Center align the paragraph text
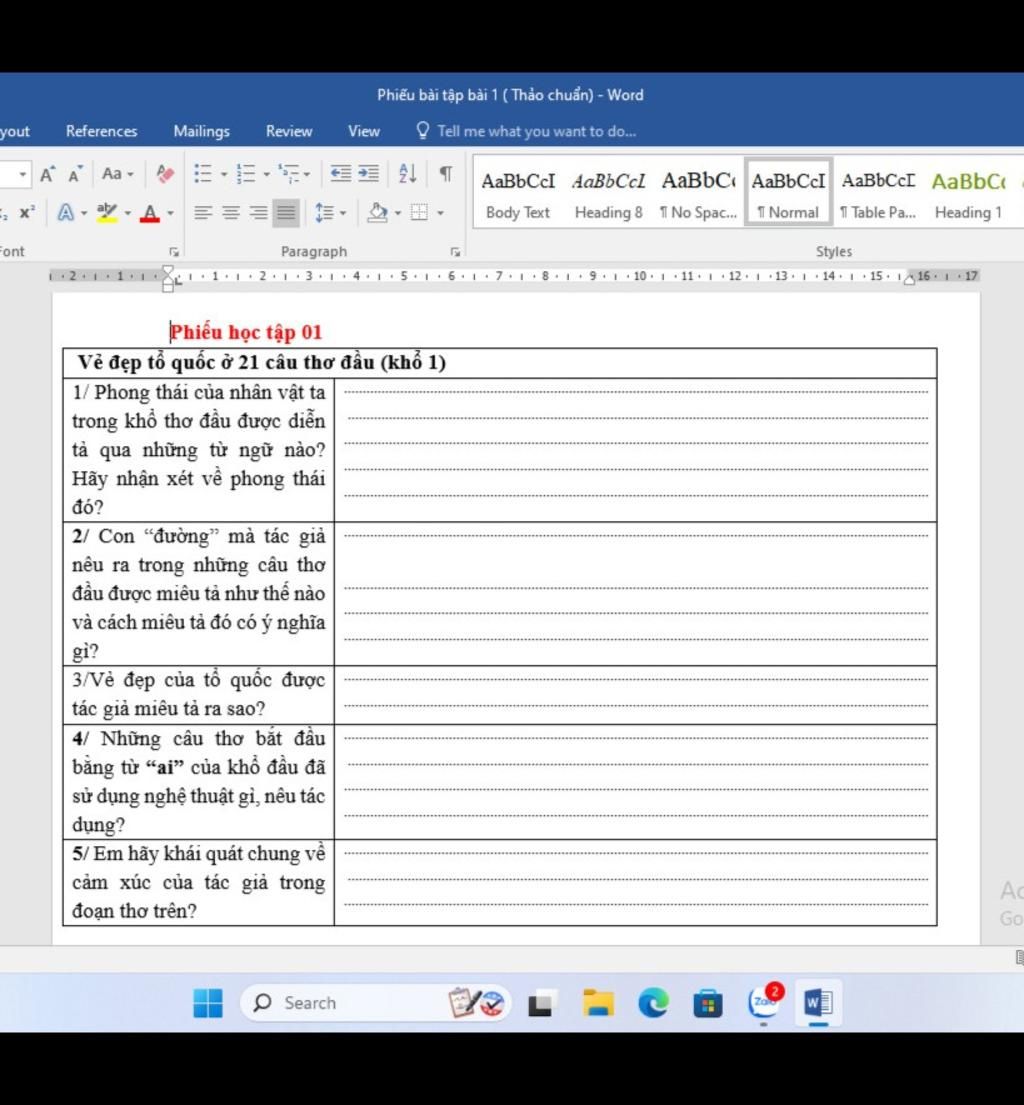Screen dimensions: 1024x1105 [231, 212]
